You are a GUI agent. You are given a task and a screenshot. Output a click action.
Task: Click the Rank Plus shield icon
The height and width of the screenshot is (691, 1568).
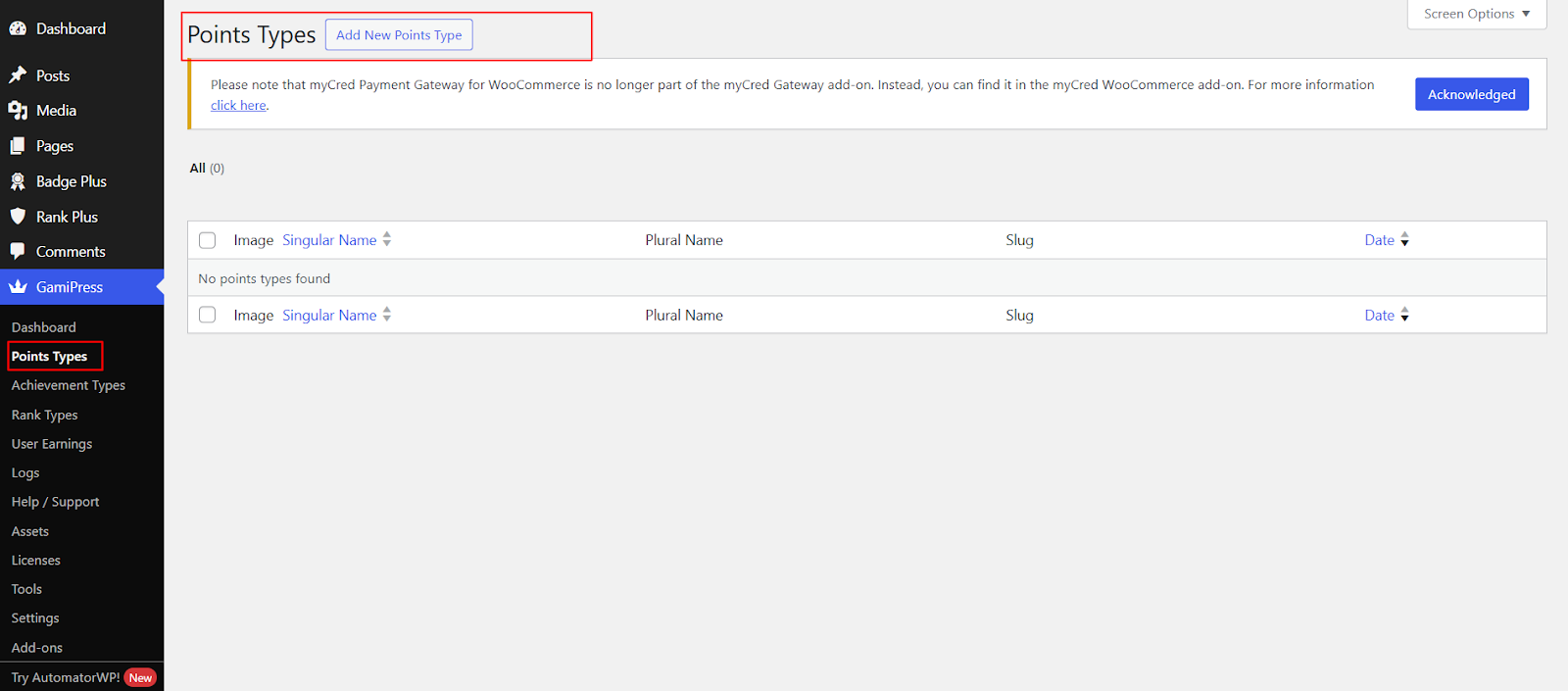pos(18,217)
